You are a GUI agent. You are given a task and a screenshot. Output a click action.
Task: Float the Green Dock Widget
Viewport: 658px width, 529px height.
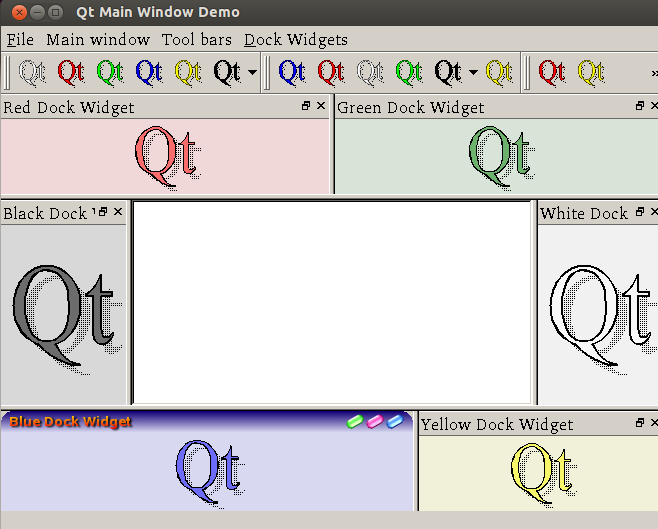640,106
